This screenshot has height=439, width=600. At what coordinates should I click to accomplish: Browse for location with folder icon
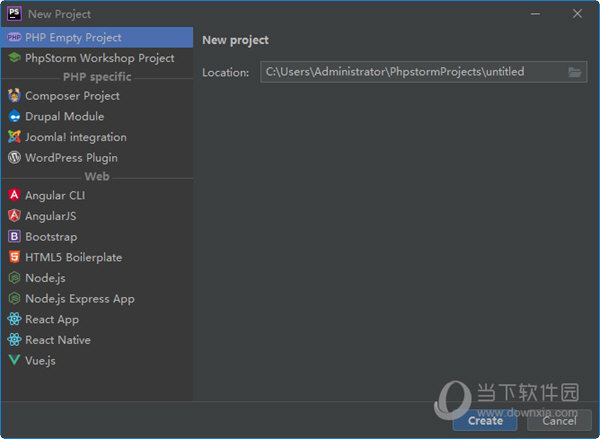pos(574,72)
